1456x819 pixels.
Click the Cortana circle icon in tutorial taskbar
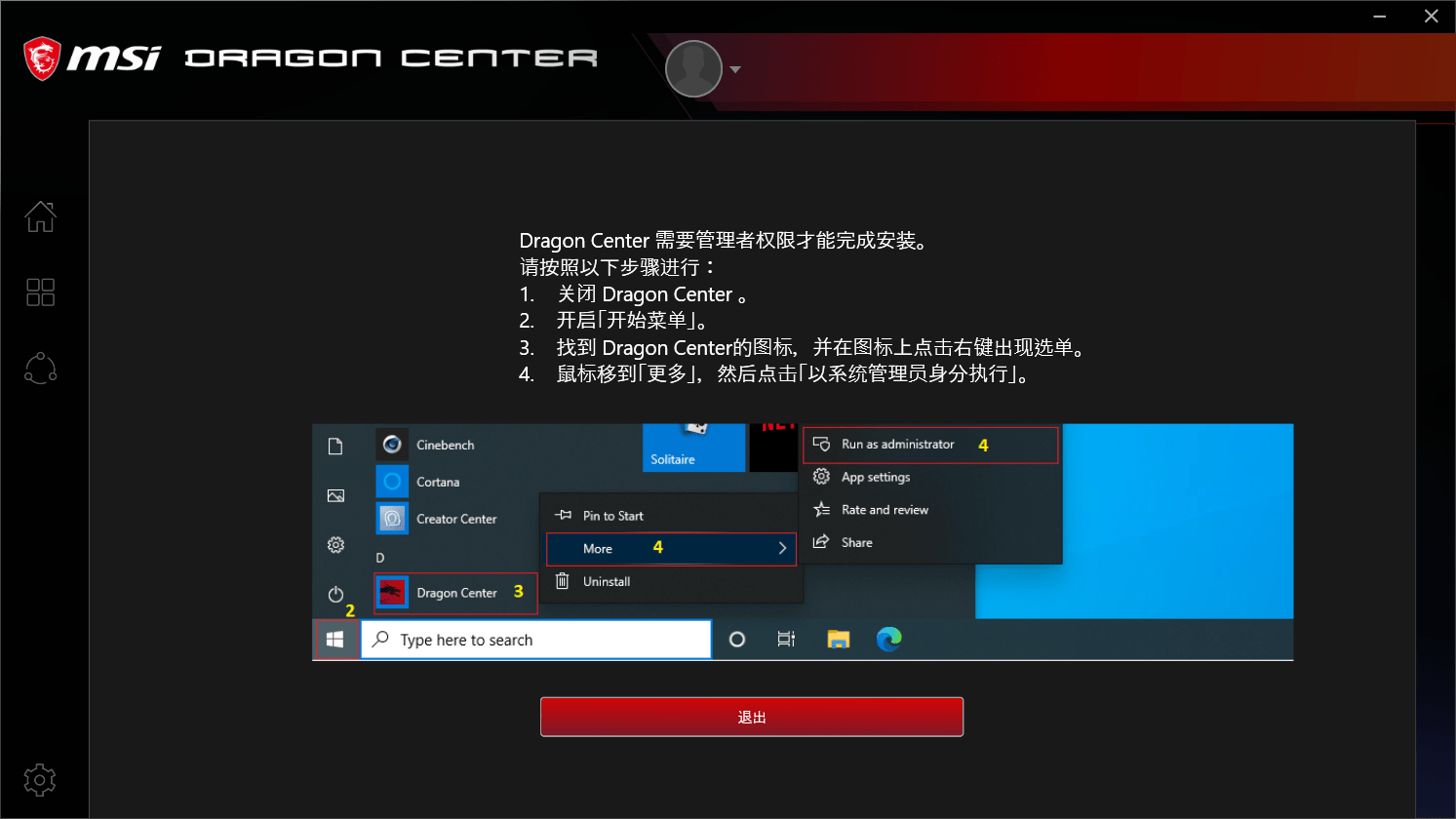click(737, 640)
